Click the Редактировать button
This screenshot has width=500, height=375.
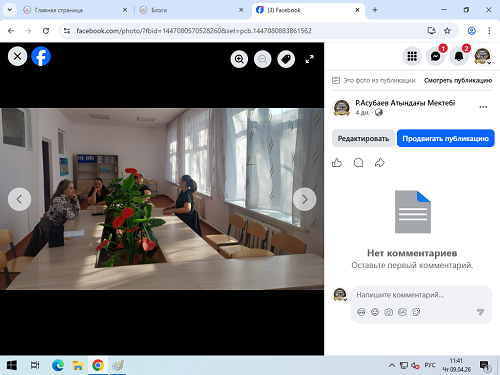pos(363,138)
